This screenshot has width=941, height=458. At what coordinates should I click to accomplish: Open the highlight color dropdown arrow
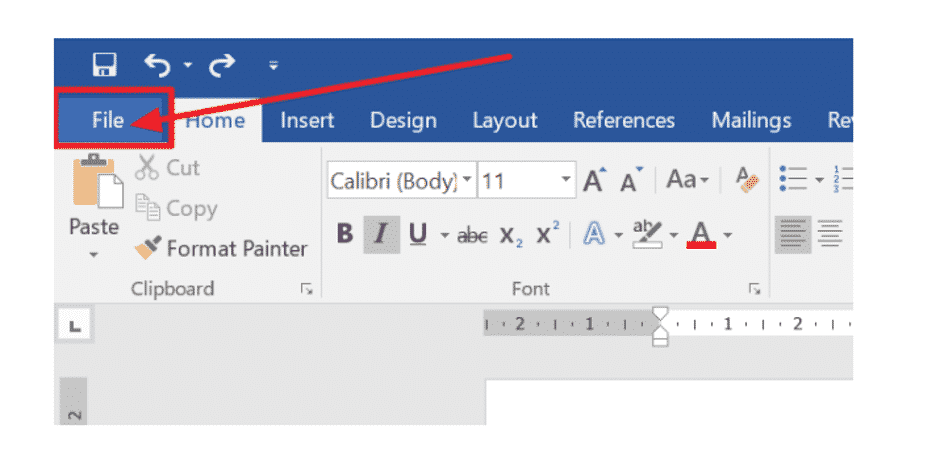(674, 235)
